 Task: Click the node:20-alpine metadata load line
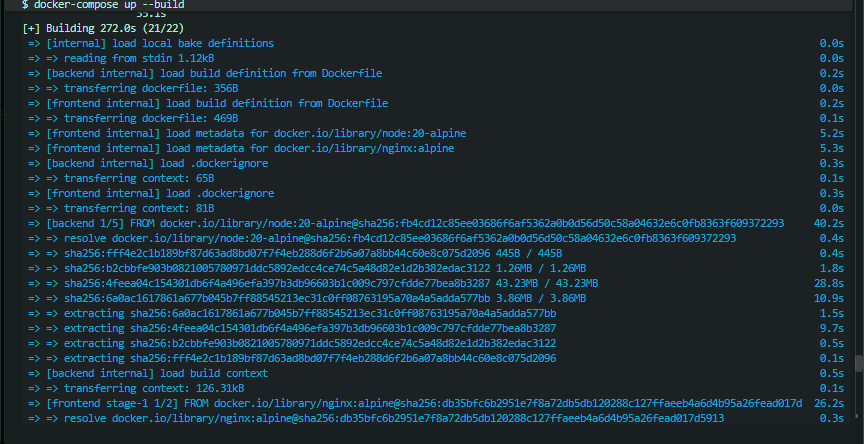[x=247, y=133]
